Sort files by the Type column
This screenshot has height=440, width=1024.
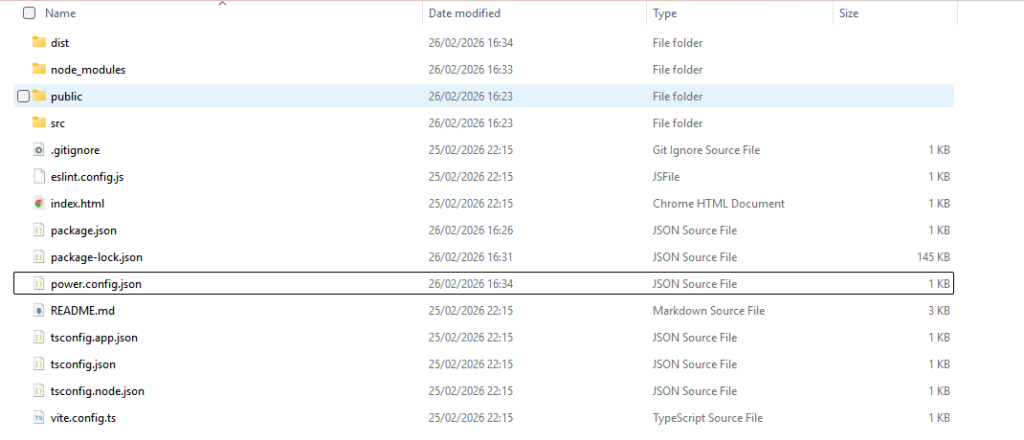[x=664, y=13]
